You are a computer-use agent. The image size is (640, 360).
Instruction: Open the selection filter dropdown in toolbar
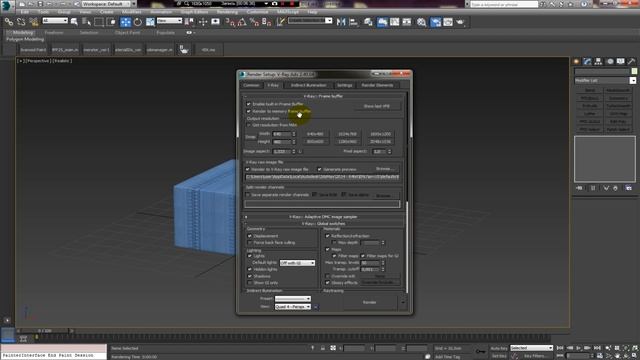tap(55, 20)
